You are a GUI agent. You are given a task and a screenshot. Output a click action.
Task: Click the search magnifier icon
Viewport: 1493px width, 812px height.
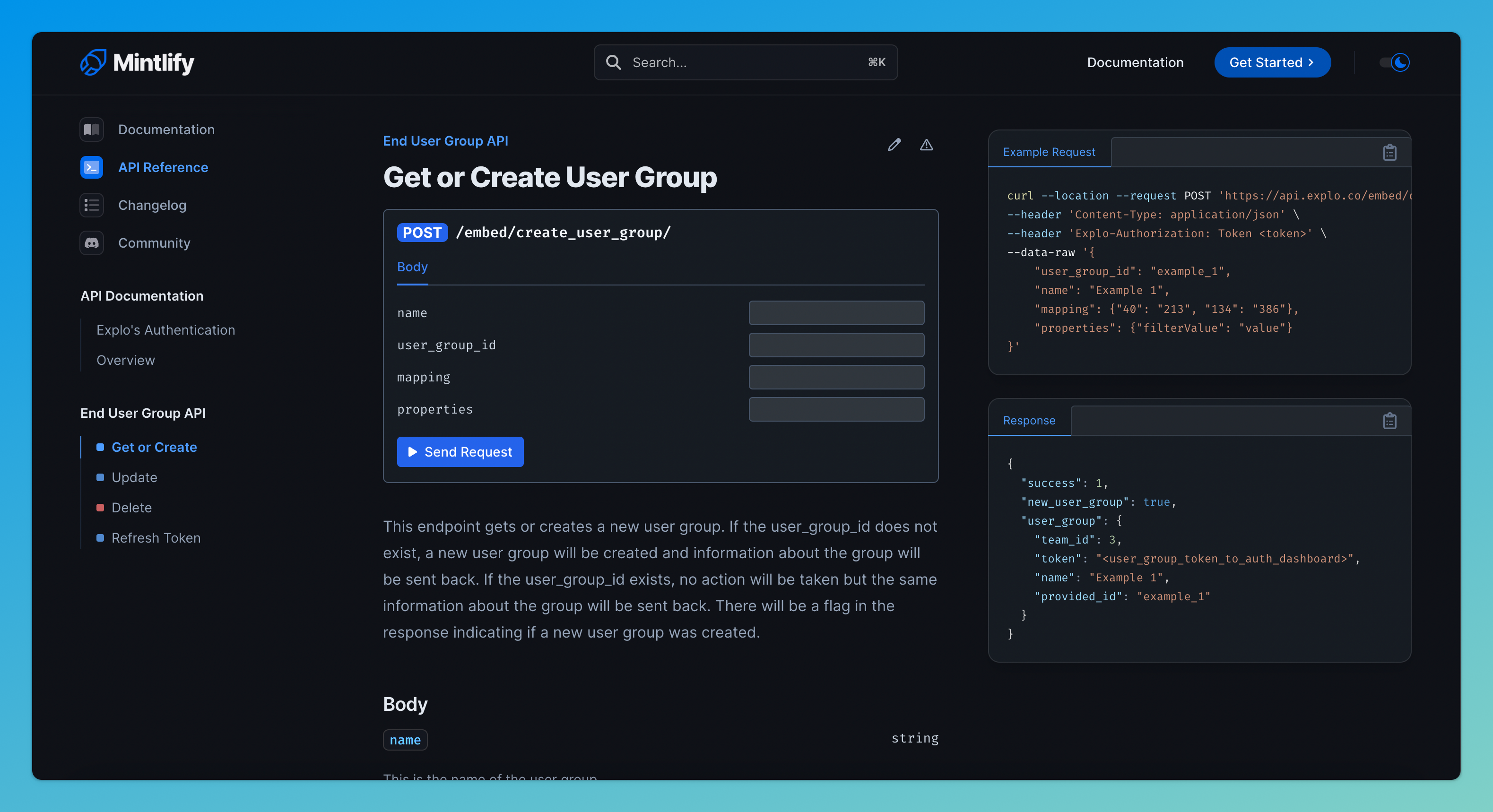613,62
